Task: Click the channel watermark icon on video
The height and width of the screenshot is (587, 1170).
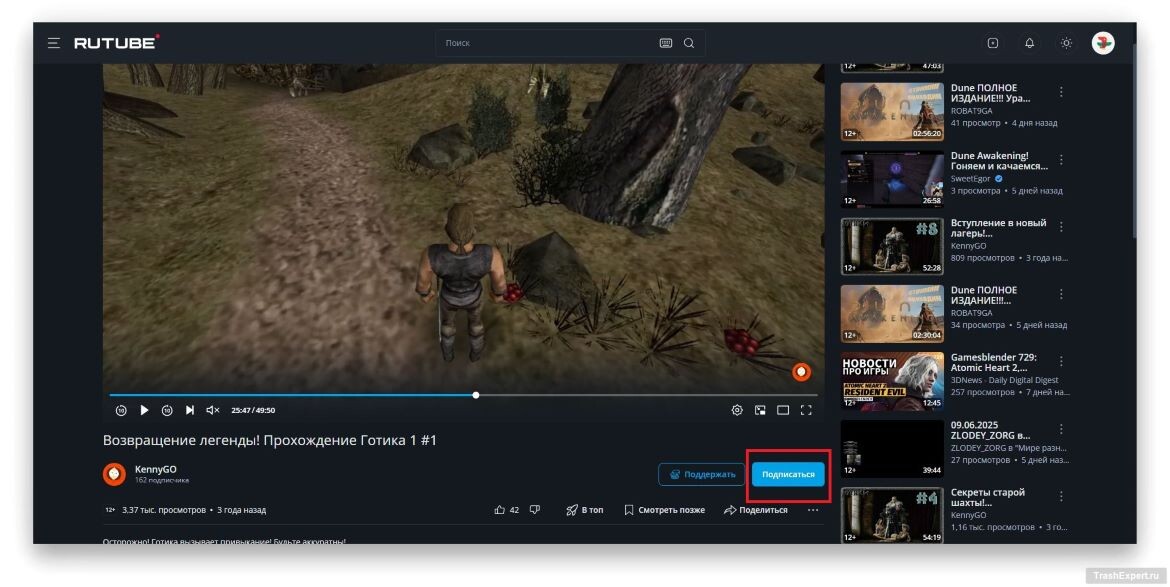Action: [x=801, y=371]
